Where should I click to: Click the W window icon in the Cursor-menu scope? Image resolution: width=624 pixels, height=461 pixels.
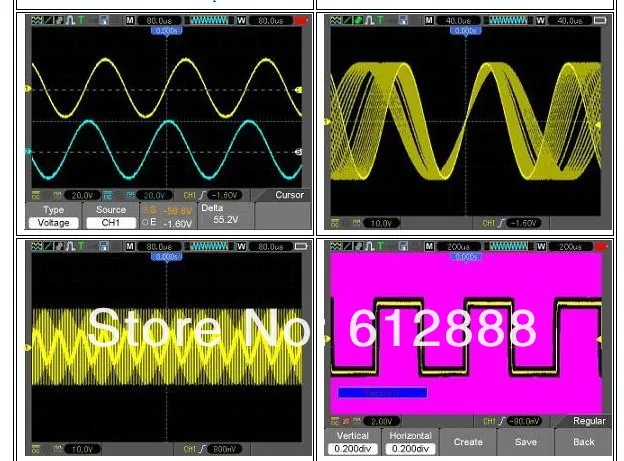(x=242, y=20)
